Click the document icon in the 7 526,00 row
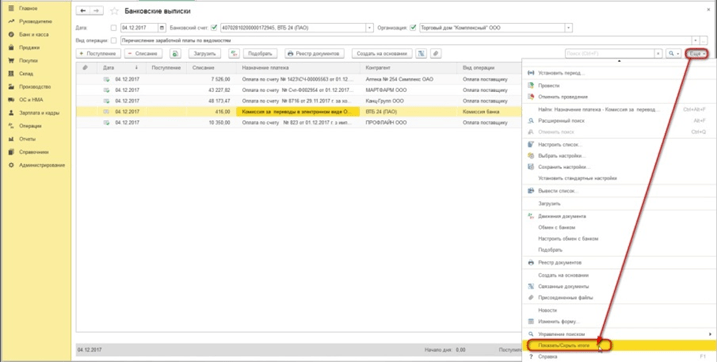717x362 pixels. (107, 80)
